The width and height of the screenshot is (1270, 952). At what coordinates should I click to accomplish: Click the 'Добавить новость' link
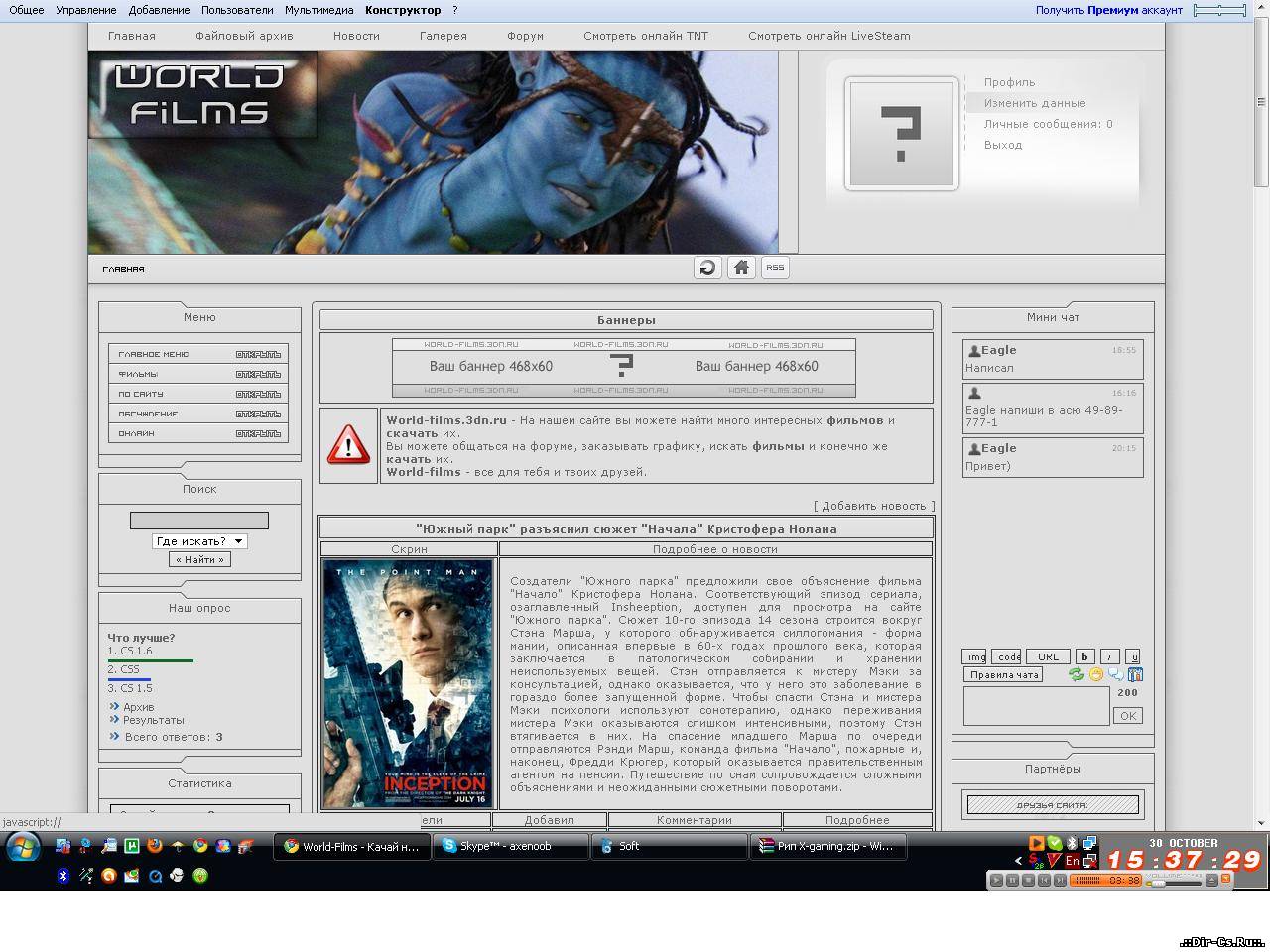[x=873, y=506]
